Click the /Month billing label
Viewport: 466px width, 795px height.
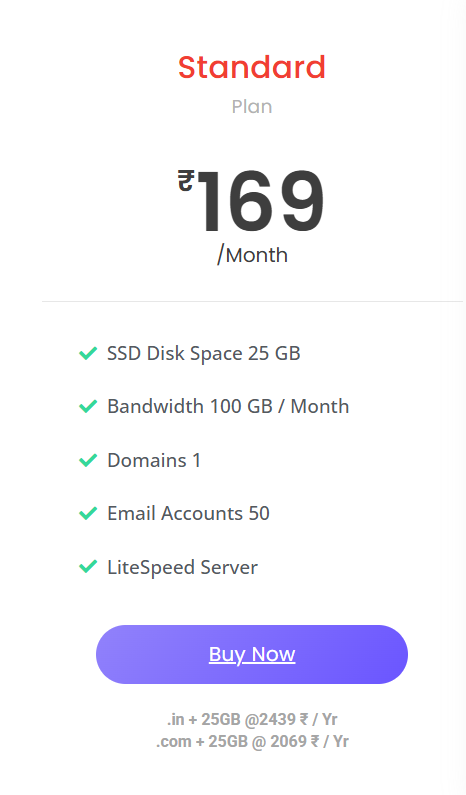coord(252,255)
